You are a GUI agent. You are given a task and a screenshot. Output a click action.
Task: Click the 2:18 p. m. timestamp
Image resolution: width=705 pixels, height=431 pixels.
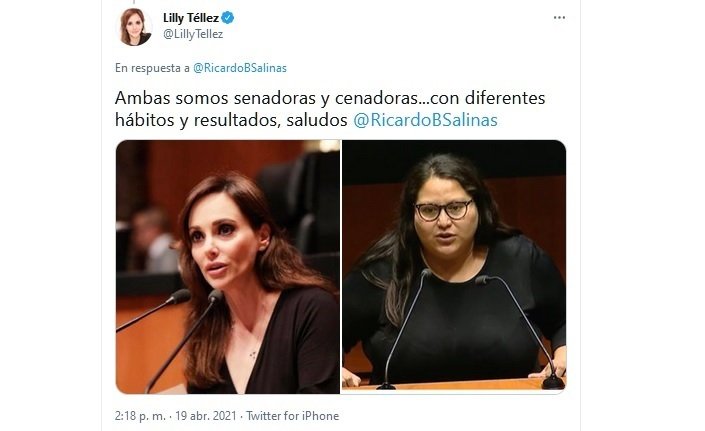coord(140,416)
